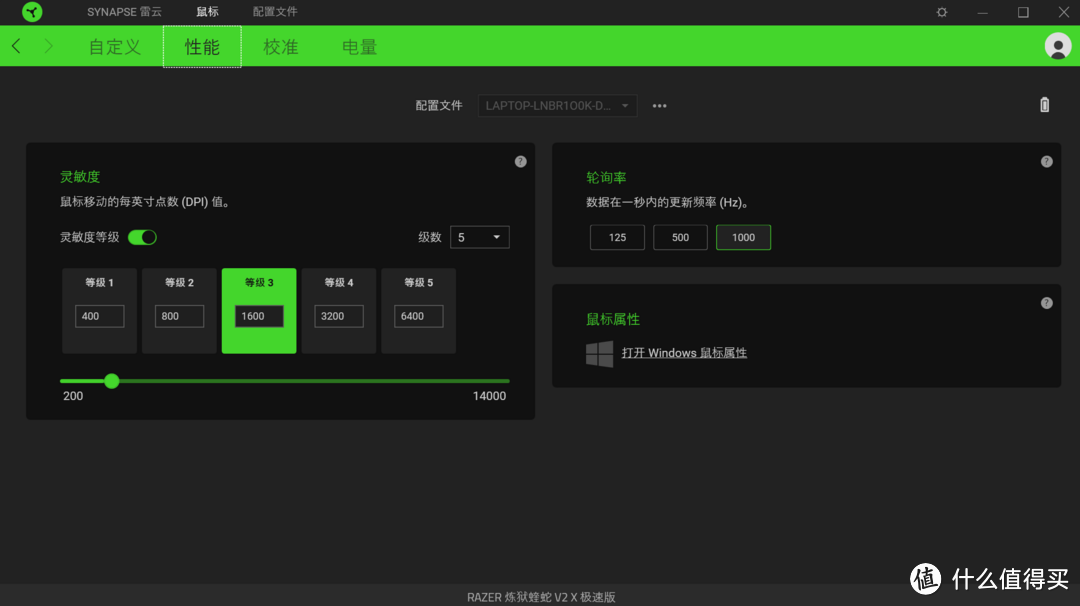Click the RAZER 炼狱蝰蛇 V2 X 极速版 device label
This screenshot has width=1080, height=606.
(541, 597)
